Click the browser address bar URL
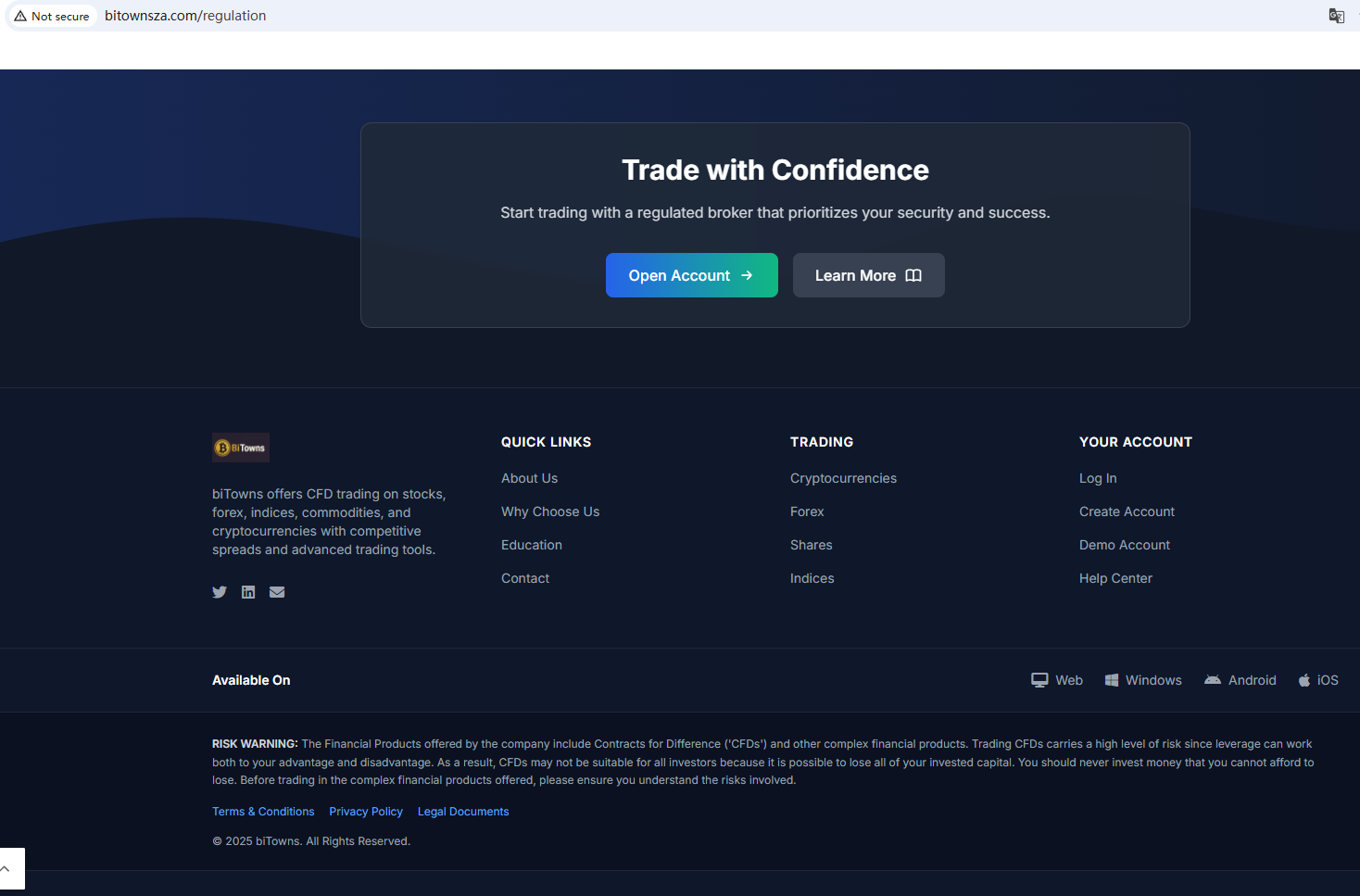The image size is (1360, 896). 185,16
